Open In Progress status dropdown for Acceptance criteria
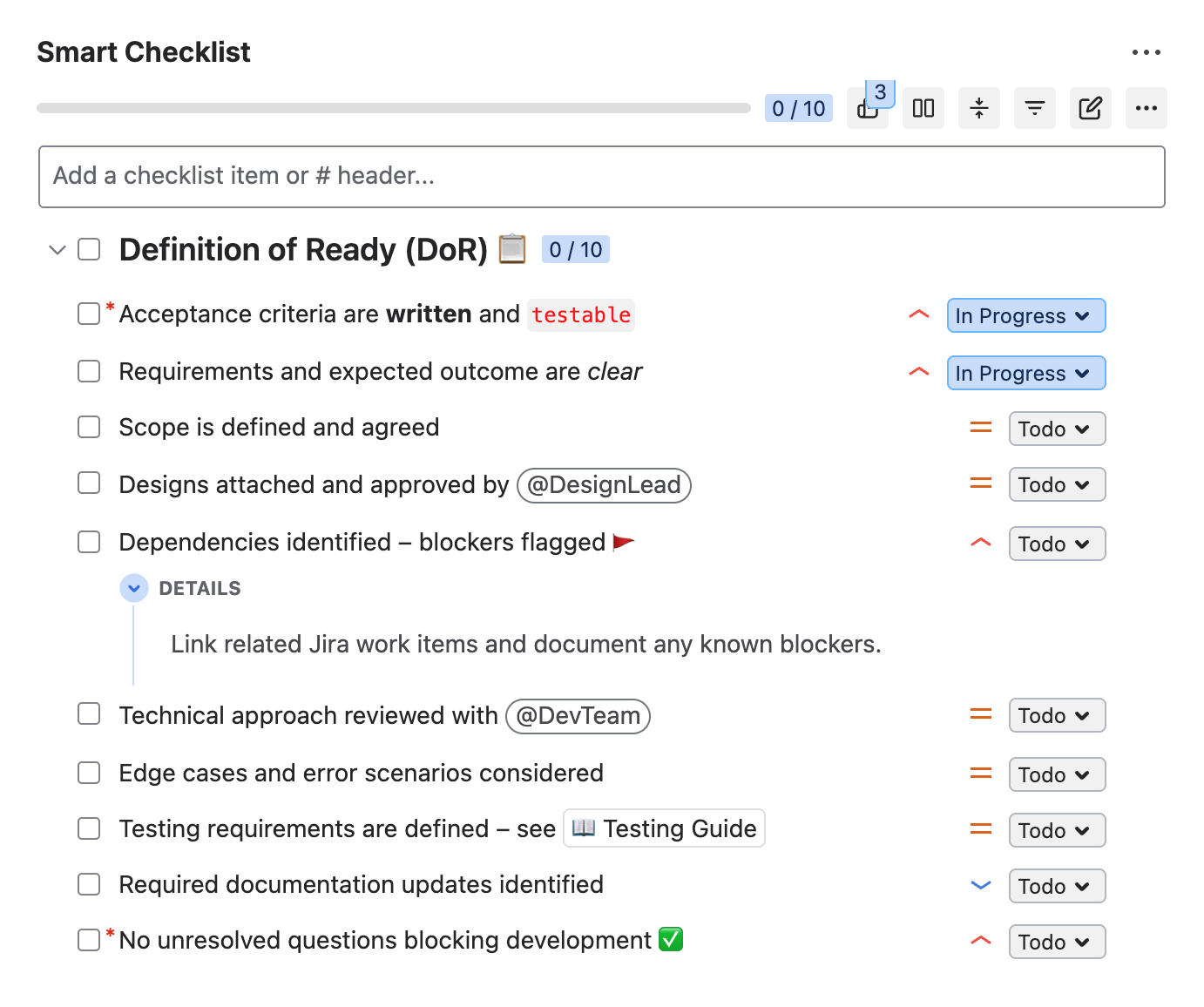This screenshot has width=1204, height=1007. click(1026, 315)
